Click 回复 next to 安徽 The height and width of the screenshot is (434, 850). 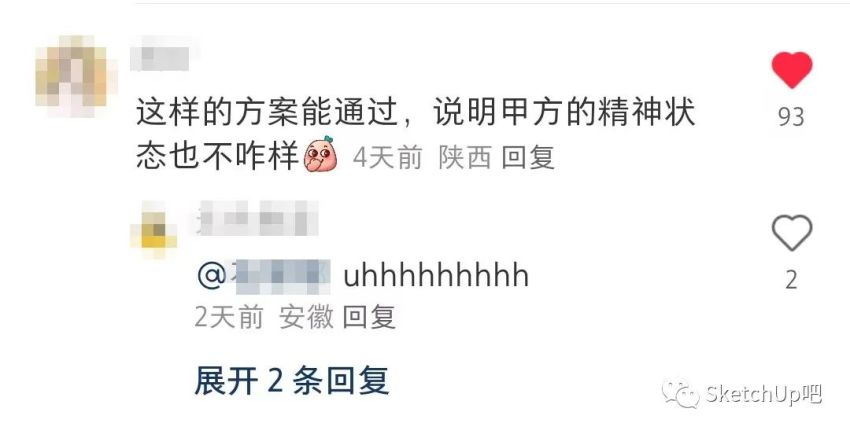[x=369, y=316]
